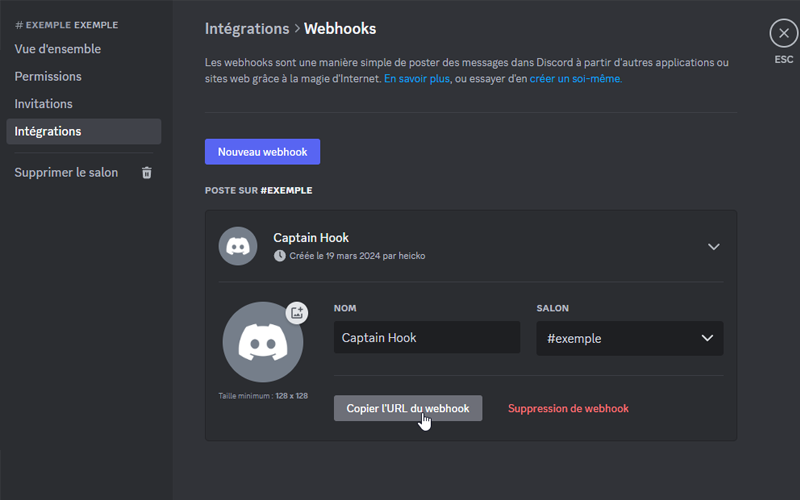
Task: Click the Intégrations breadcrumb in the page title
Action: click(246, 29)
